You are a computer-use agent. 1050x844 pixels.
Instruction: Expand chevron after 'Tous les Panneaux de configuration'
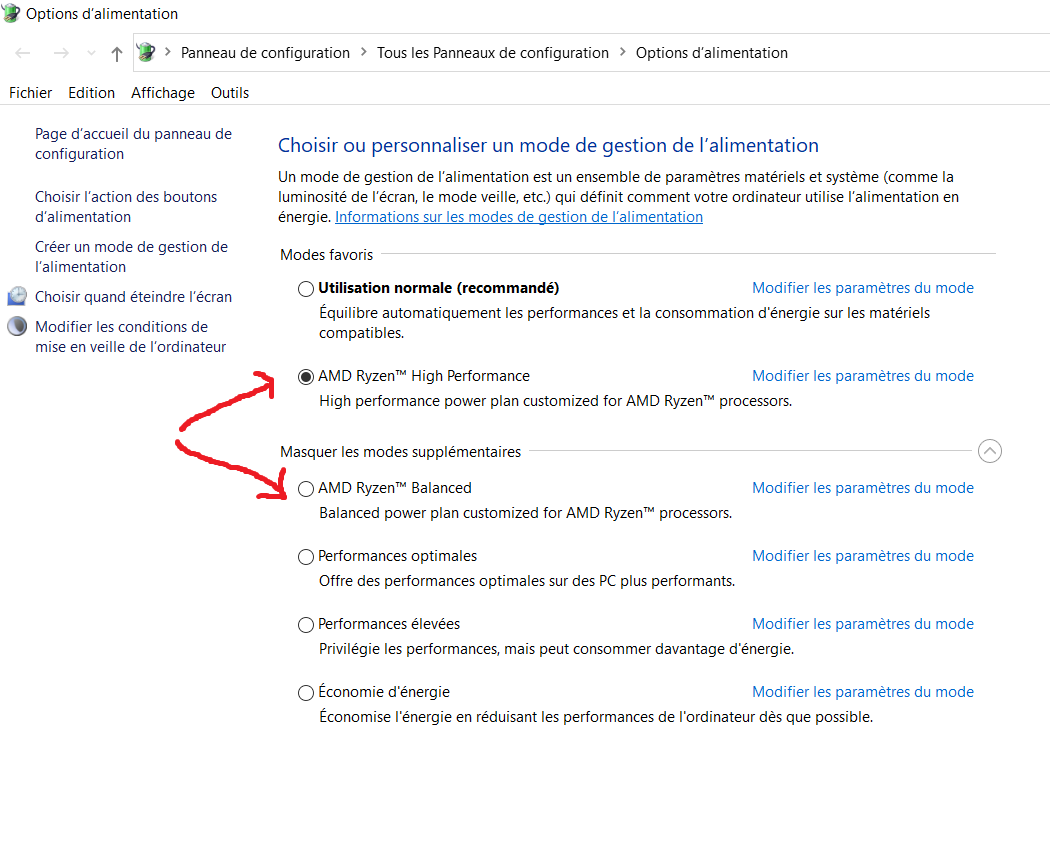(622, 52)
